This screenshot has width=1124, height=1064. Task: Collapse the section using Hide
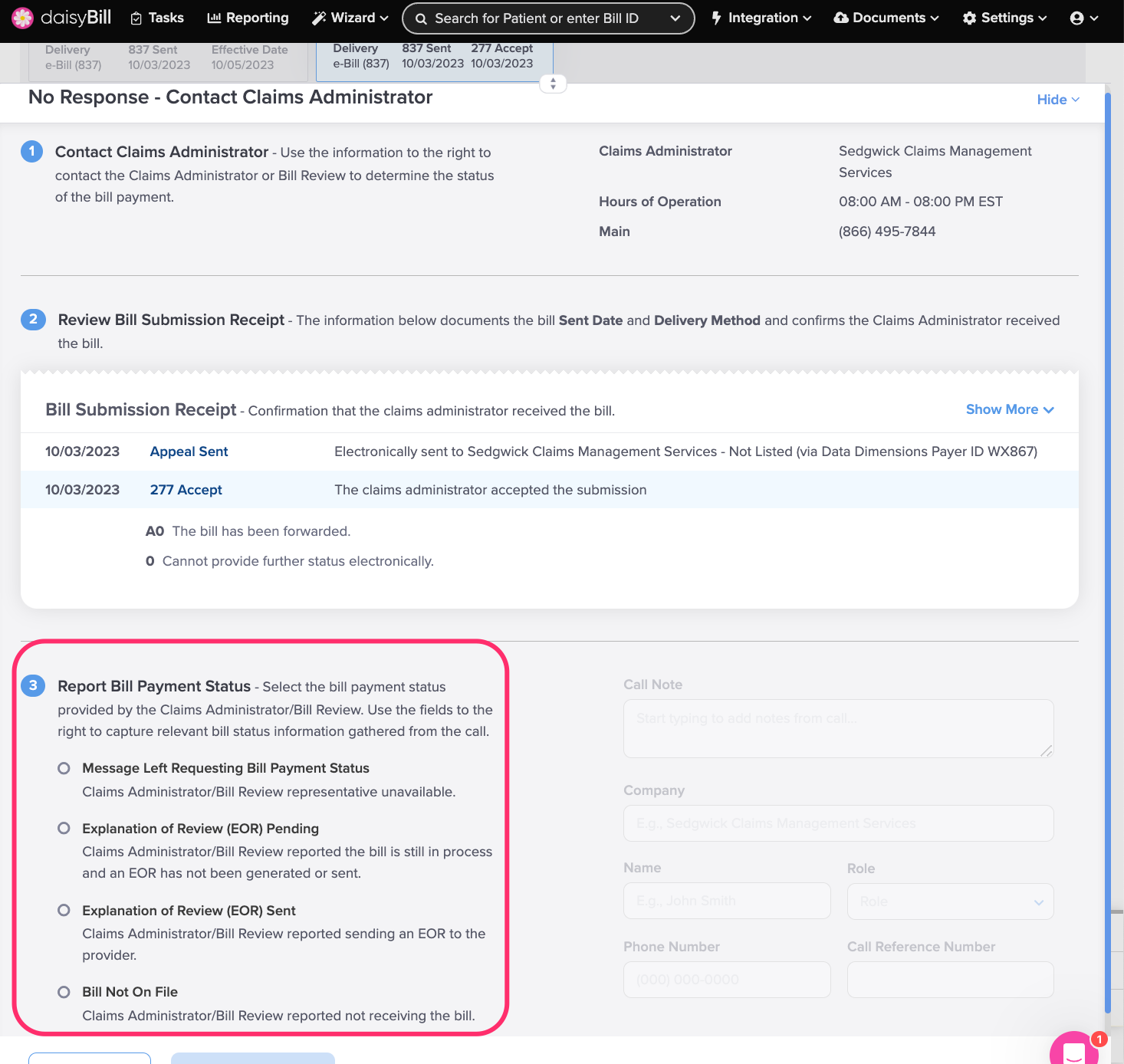1057,100
